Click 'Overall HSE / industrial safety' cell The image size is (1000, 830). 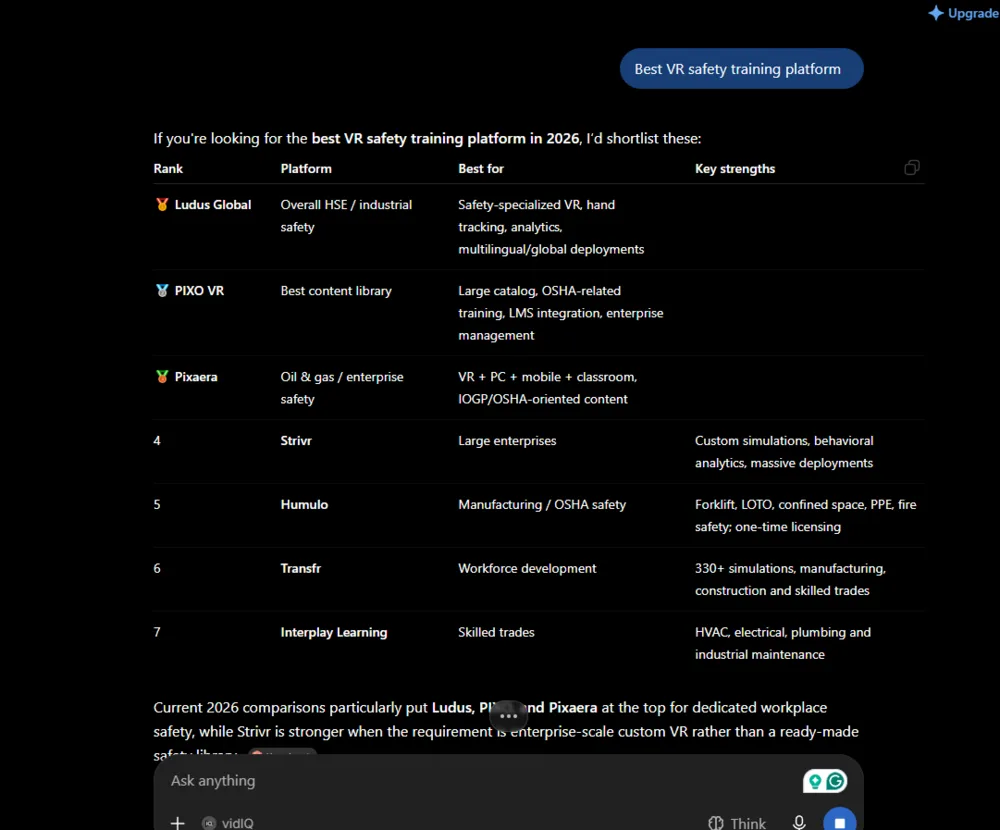(346, 216)
